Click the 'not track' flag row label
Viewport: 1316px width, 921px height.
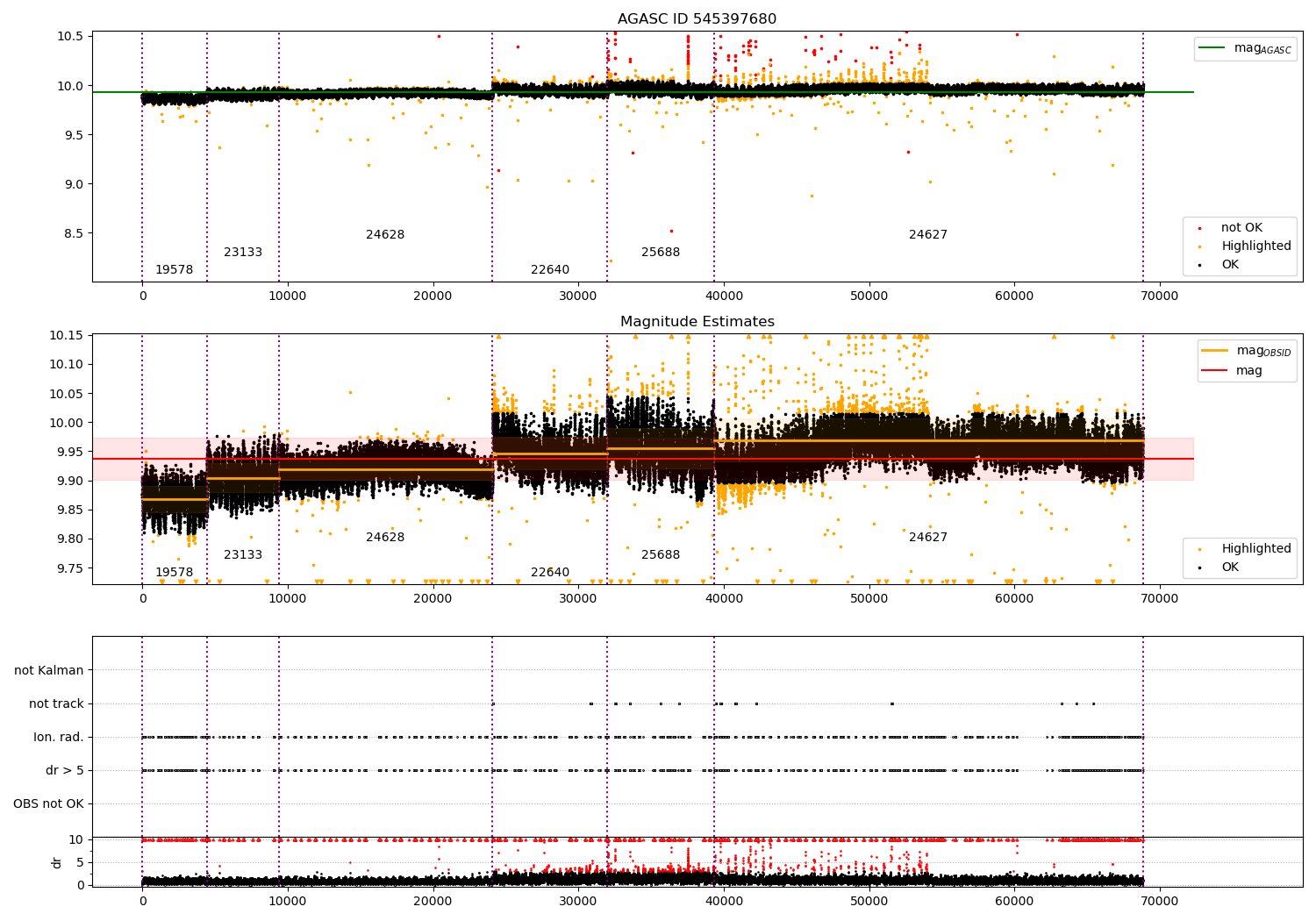(56, 703)
